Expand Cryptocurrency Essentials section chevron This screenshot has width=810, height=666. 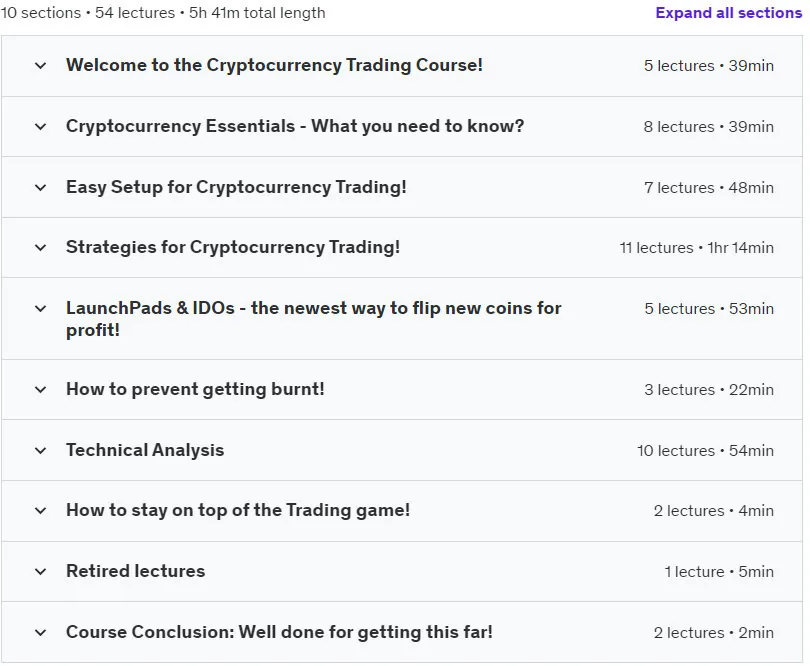pyautogui.click(x=40, y=127)
